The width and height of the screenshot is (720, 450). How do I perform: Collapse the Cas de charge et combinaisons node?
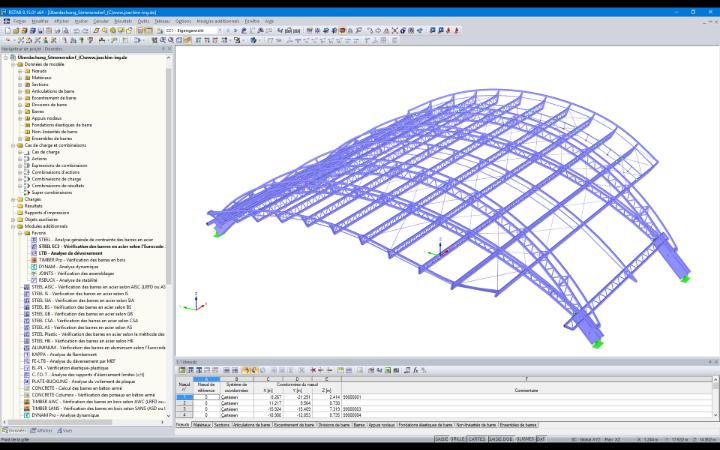(x=13, y=146)
